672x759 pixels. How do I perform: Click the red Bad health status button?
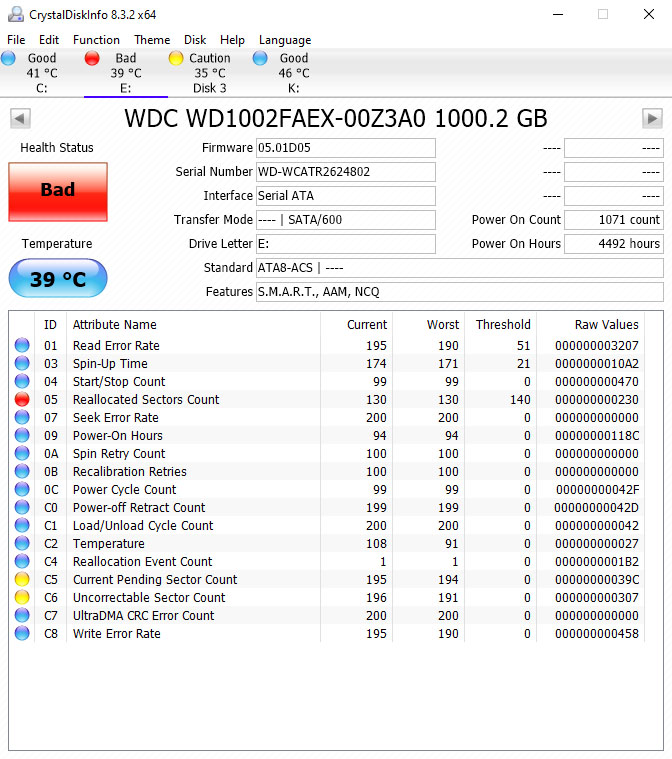point(58,192)
